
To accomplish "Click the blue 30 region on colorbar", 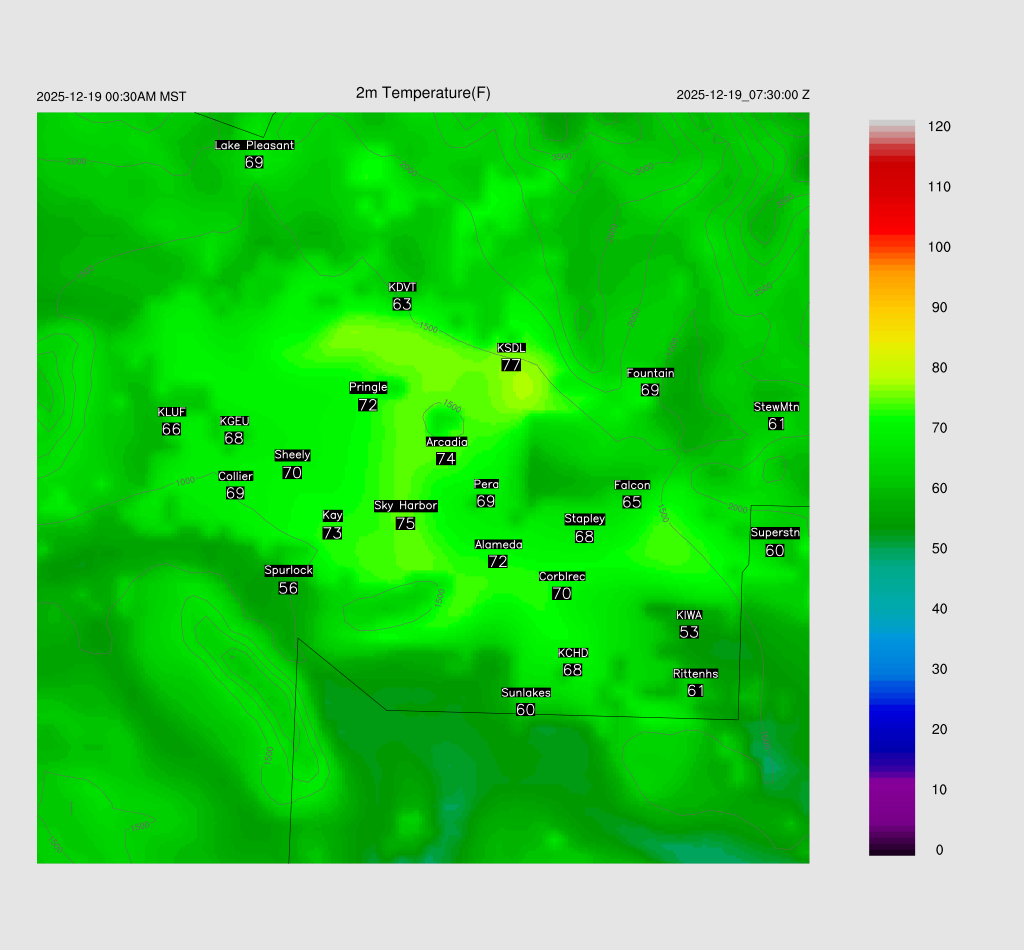I will 892,669.
